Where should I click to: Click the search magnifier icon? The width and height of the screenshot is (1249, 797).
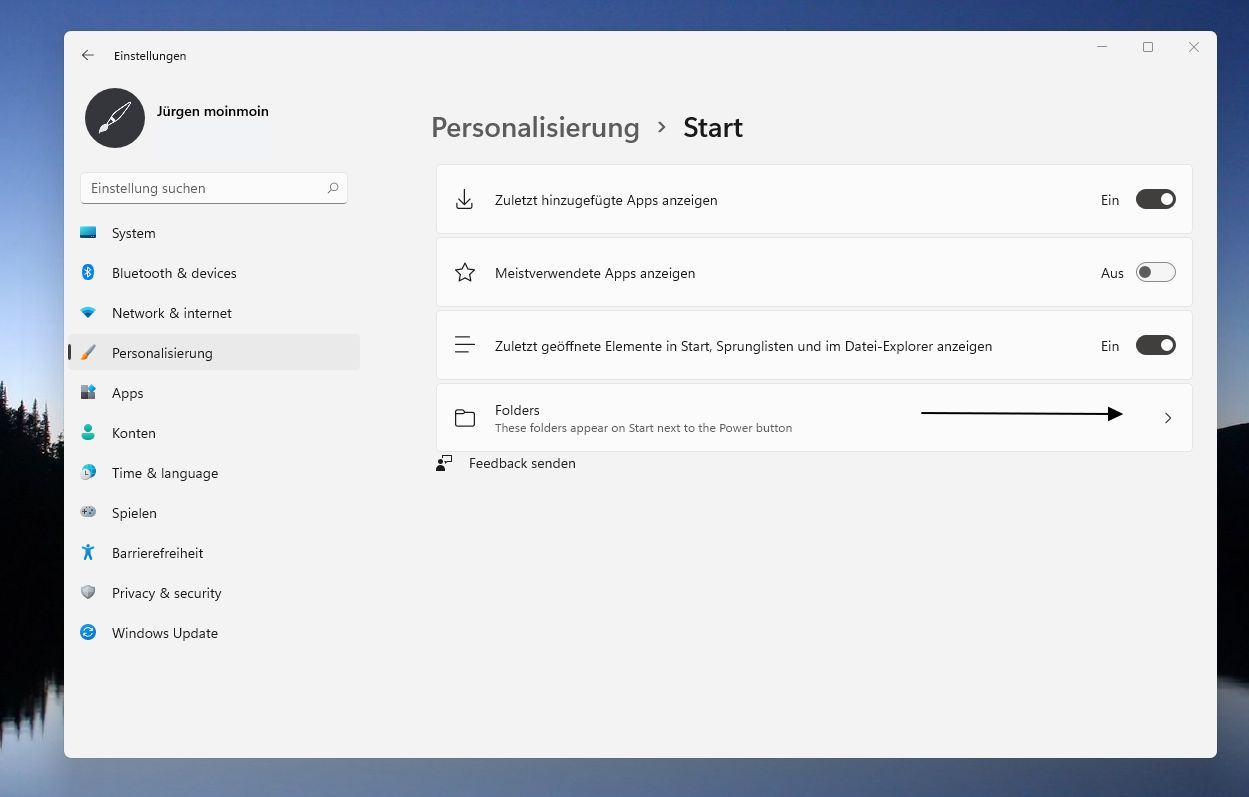[x=333, y=188]
